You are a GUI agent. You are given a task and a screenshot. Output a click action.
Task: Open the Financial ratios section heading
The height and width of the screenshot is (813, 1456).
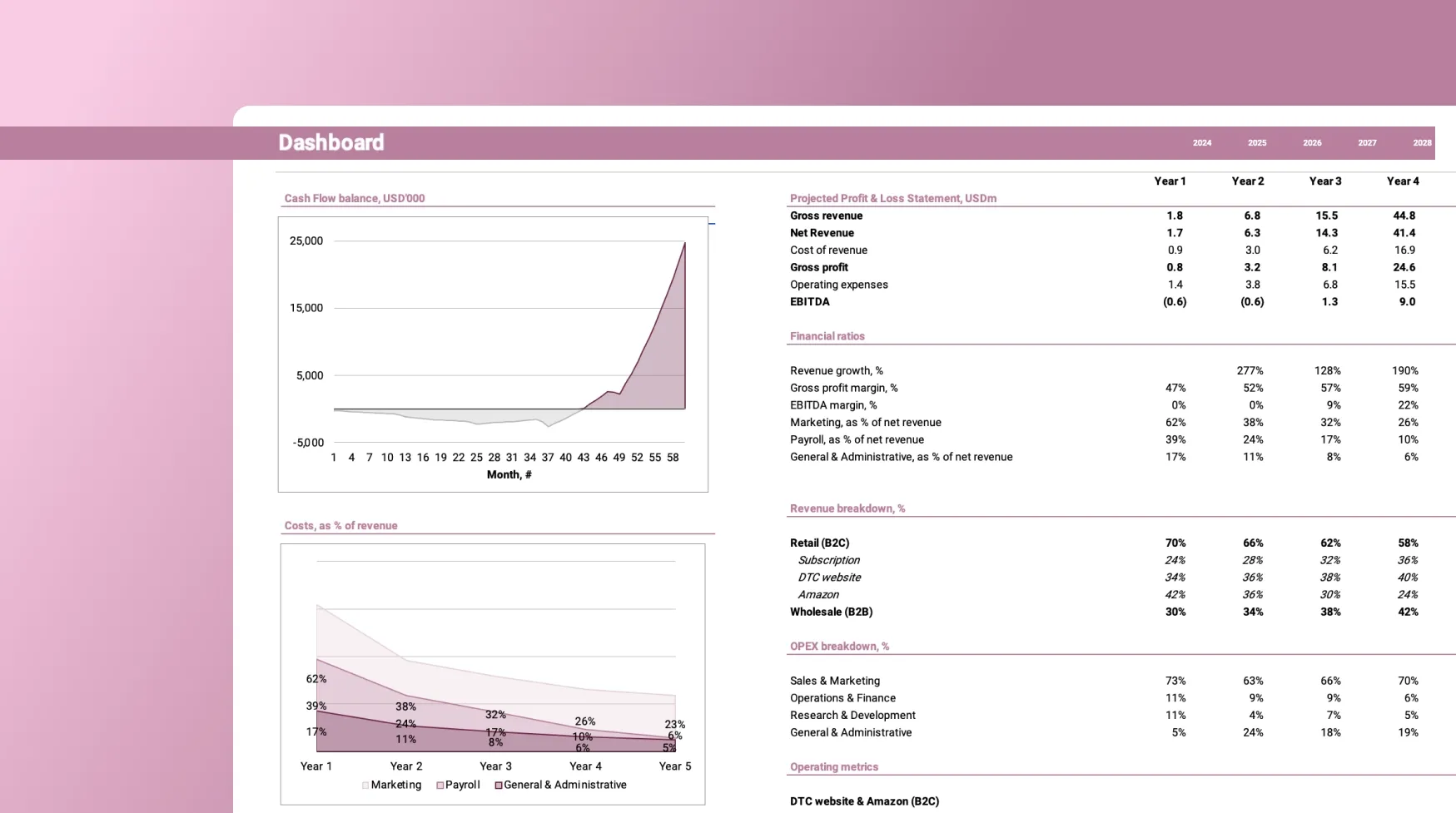827,337
